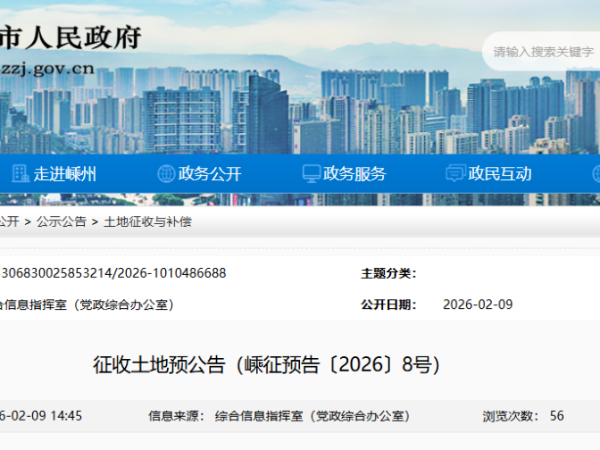Click the 信息来源 综合信息指挥室 text

point(311,415)
